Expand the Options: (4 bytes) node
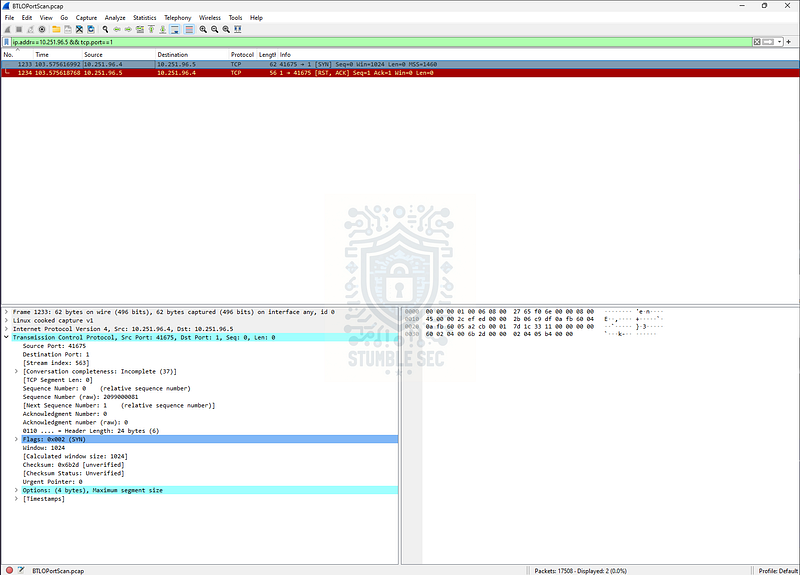This screenshot has height=575, width=800. 16,490
